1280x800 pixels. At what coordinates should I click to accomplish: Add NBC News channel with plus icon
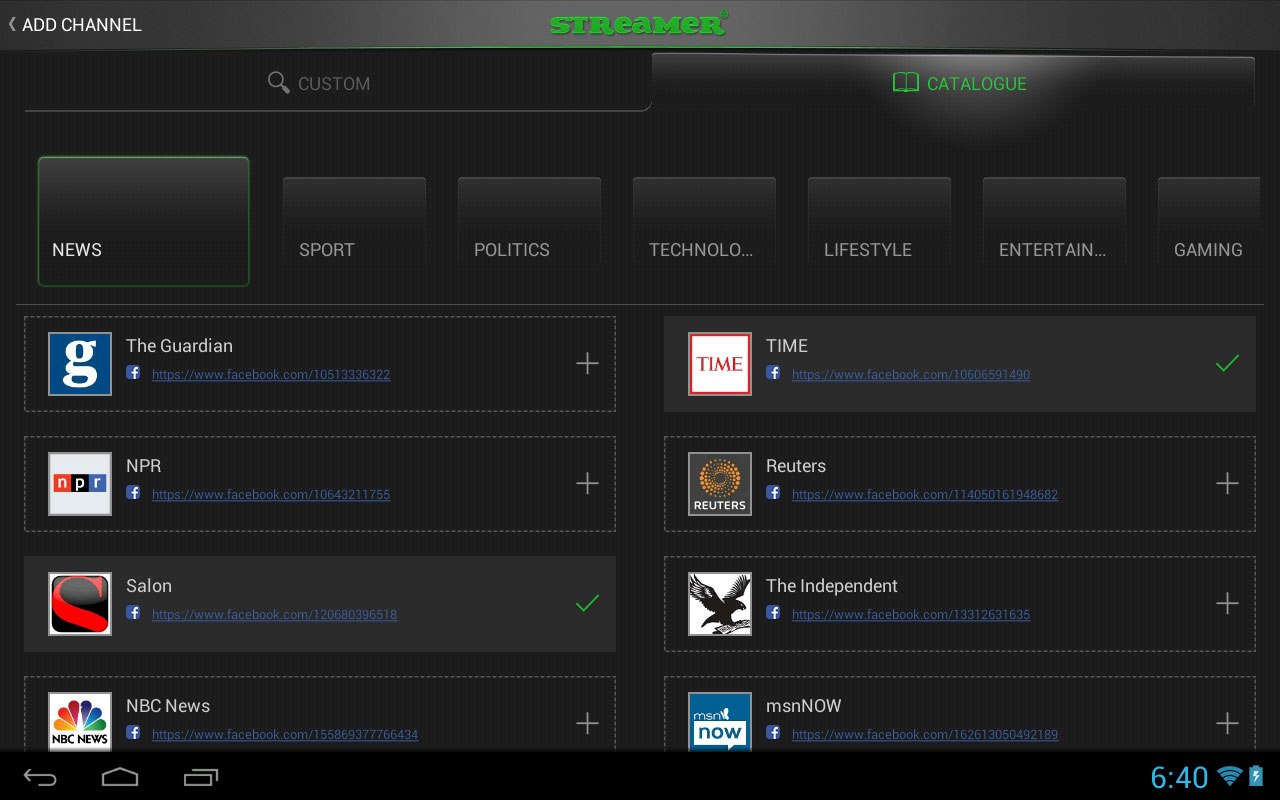[587, 724]
